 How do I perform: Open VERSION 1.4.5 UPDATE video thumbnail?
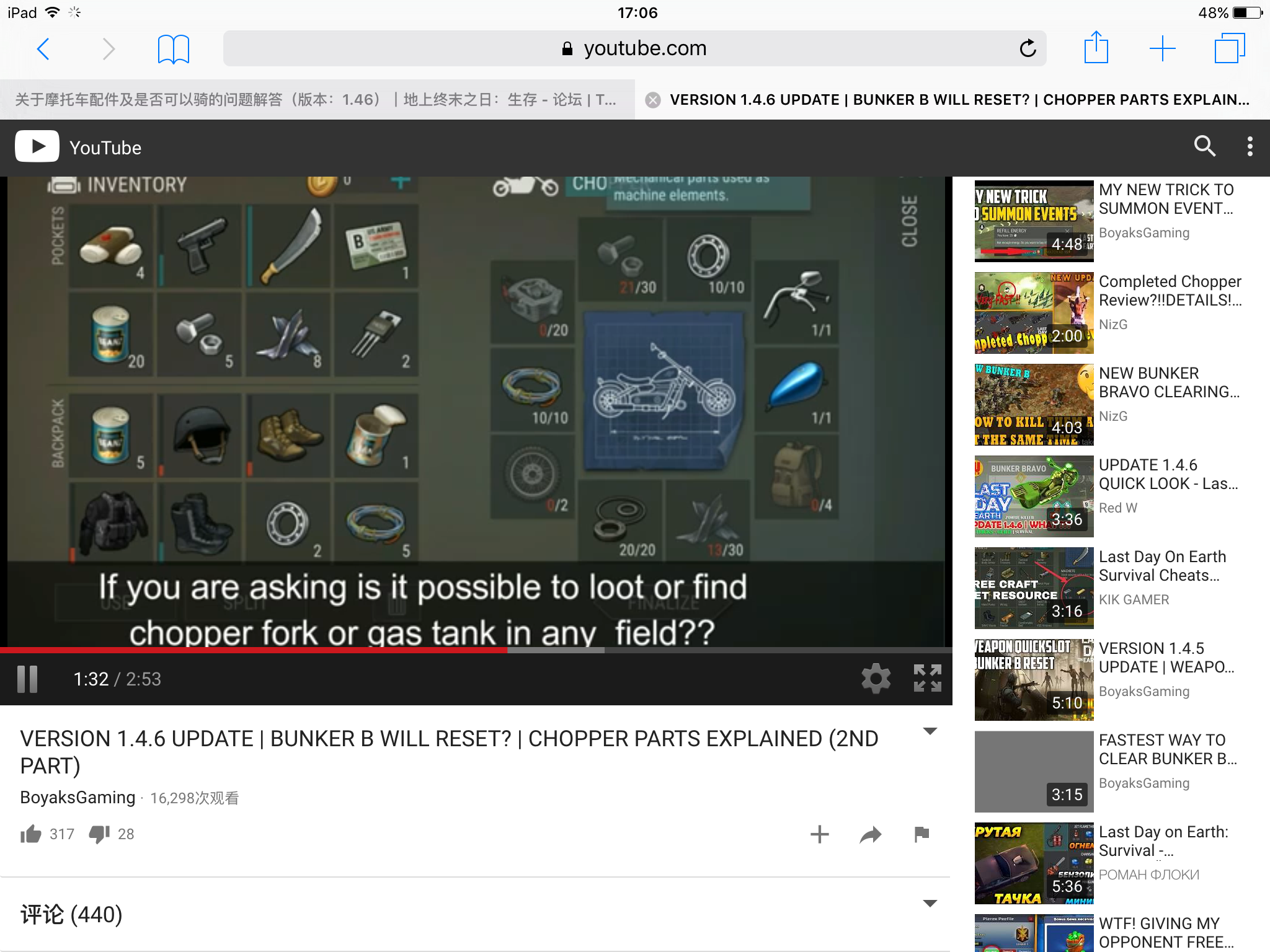coord(1034,680)
